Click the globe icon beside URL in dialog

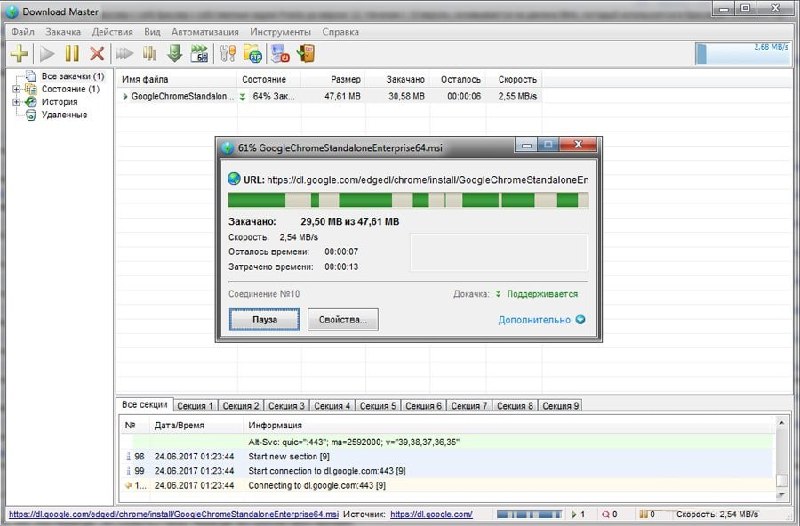234,179
